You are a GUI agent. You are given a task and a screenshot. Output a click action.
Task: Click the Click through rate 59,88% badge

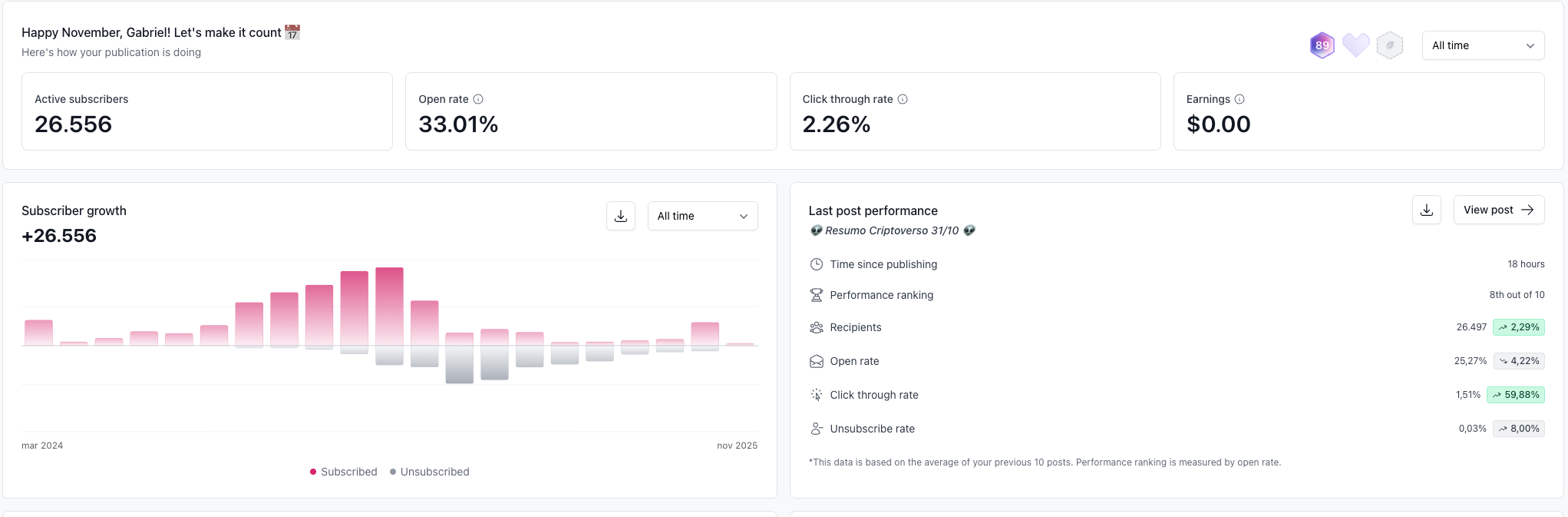coord(1515,395)
